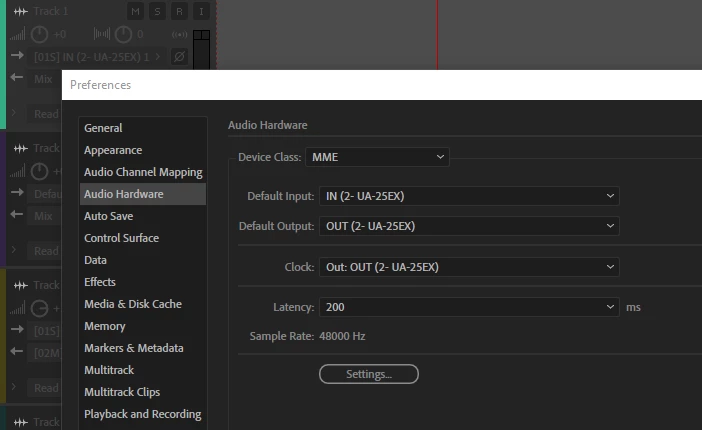Expand the Track 1 automation lanes chevron
702x430 pixels.
(14, 113)
